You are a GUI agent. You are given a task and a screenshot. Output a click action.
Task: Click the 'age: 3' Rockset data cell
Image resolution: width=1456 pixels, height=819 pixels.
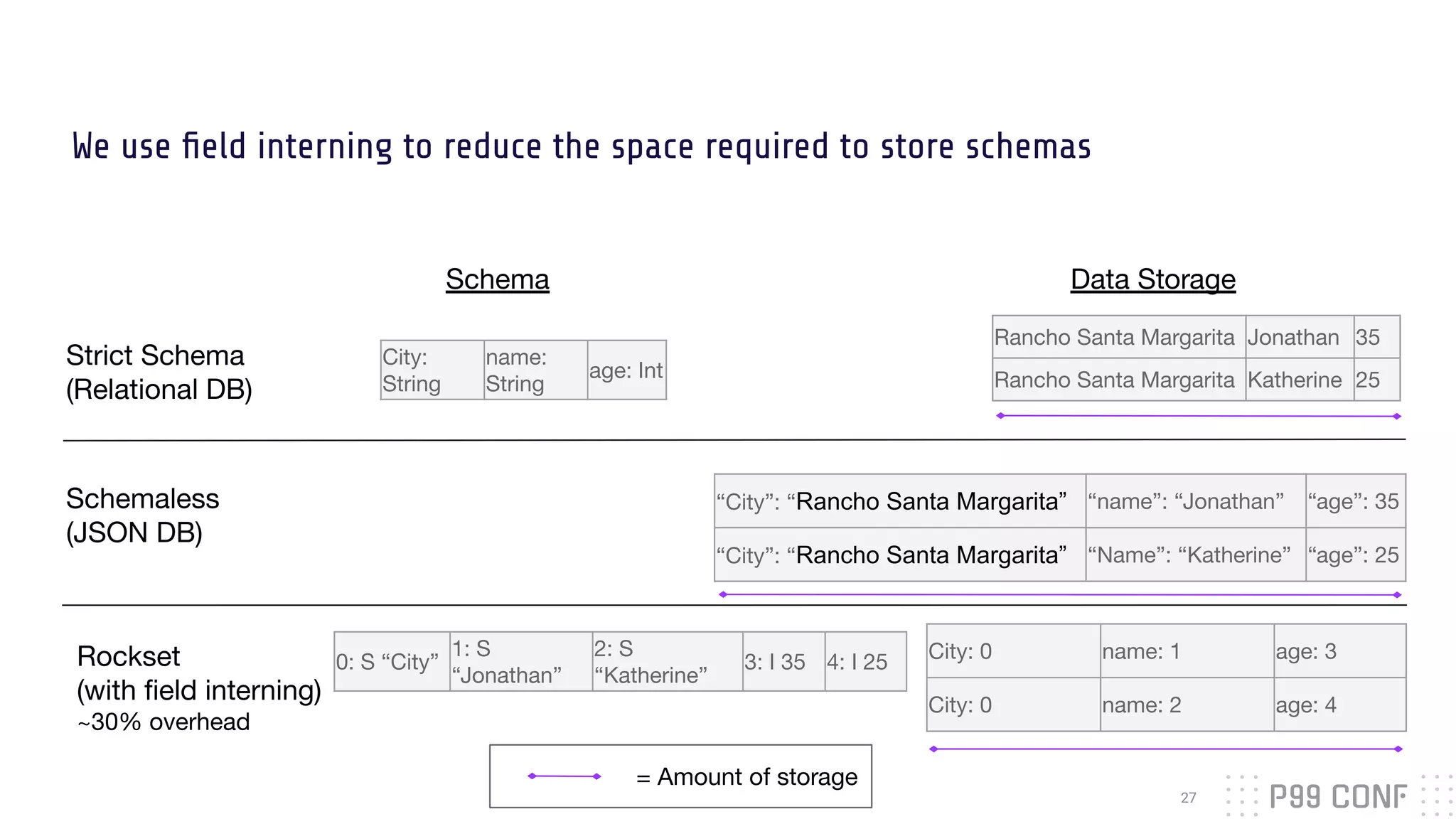1340,651
